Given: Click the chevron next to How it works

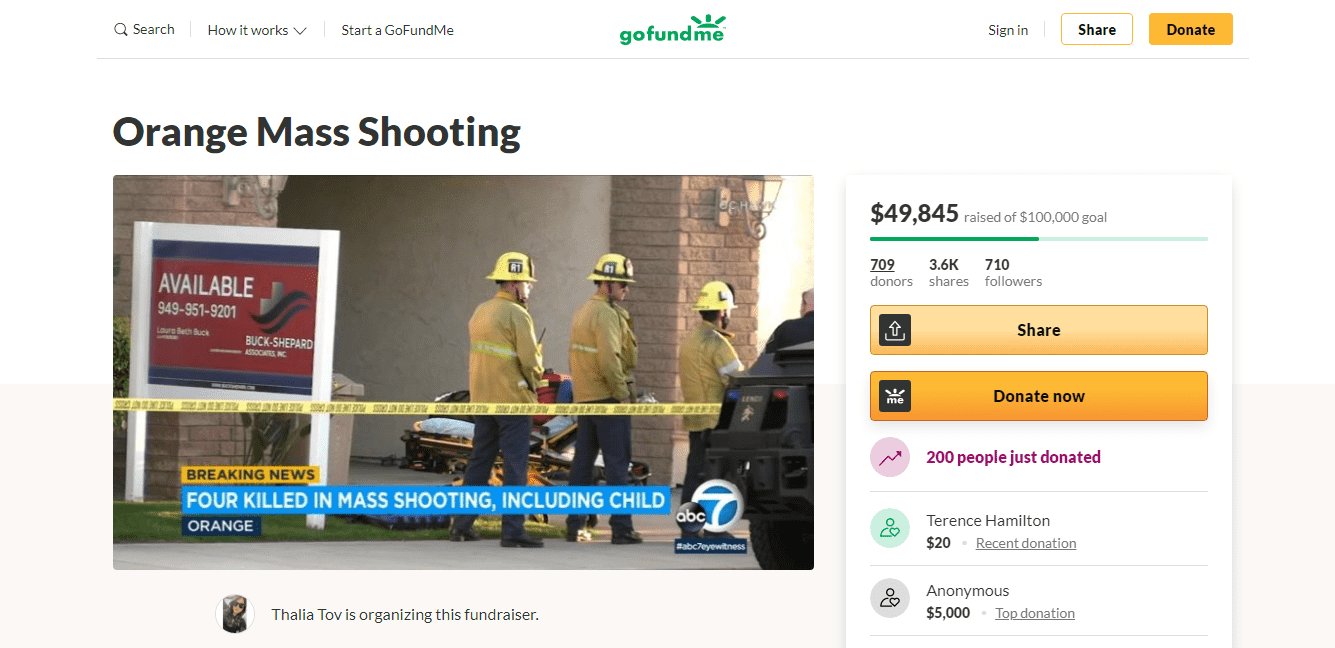Looking at the screenshot, I should (300, 31).
